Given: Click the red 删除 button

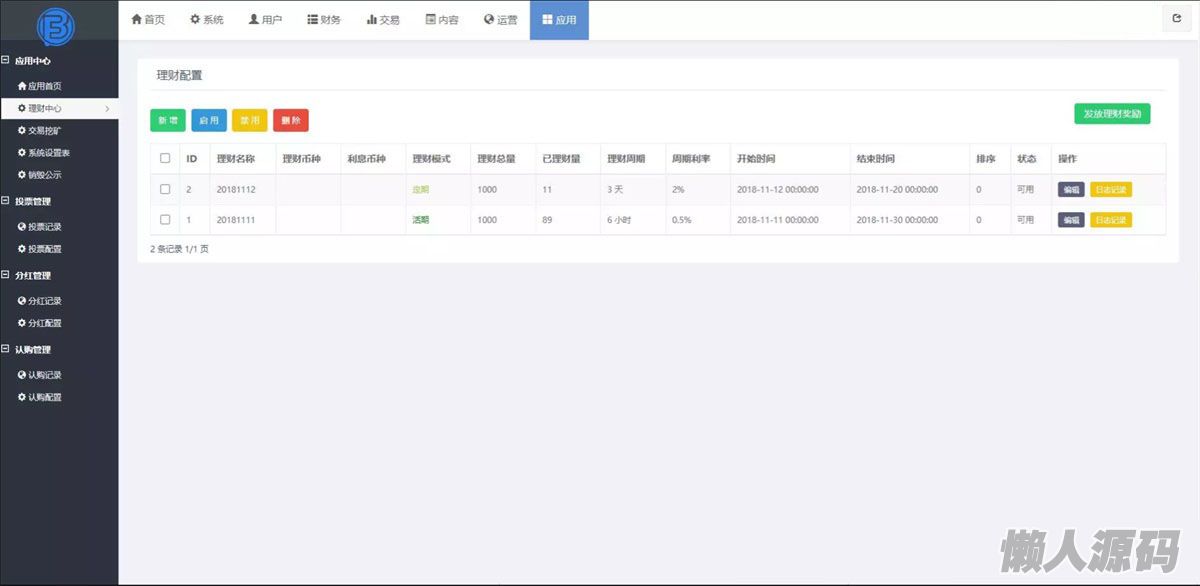Looking at the screenshot, I should 290,120.
